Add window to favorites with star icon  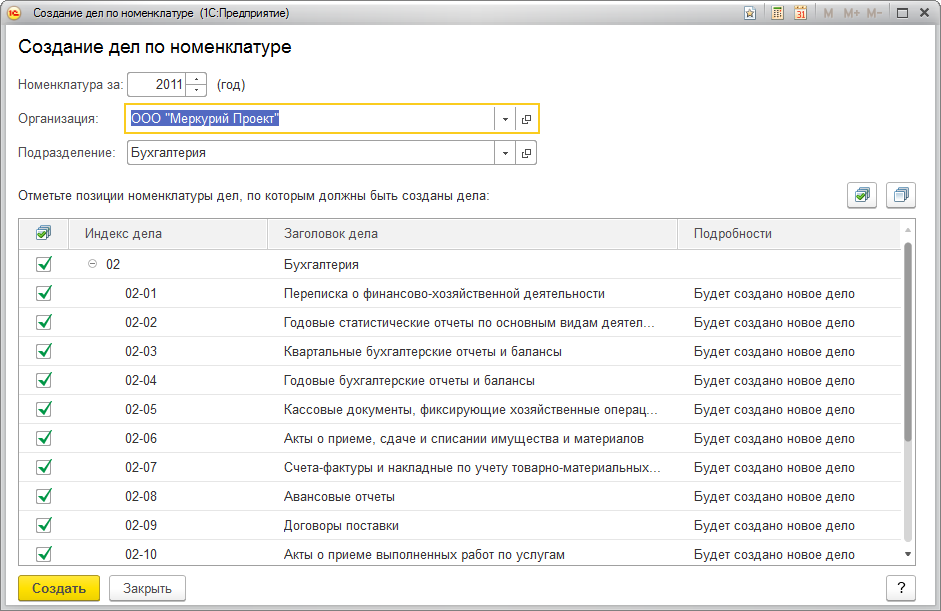click(x=750, y=13)
